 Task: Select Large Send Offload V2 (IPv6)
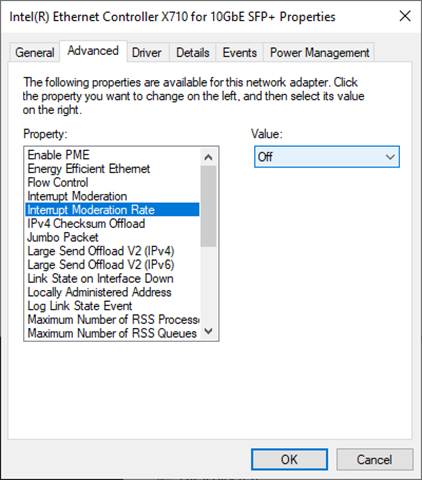[x=113, y=265]
